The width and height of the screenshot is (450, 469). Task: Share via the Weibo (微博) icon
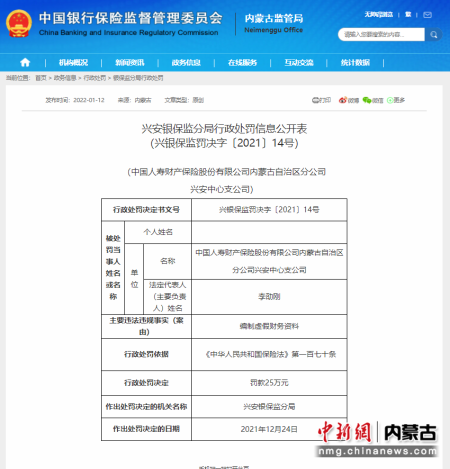(x=349, y=100)
